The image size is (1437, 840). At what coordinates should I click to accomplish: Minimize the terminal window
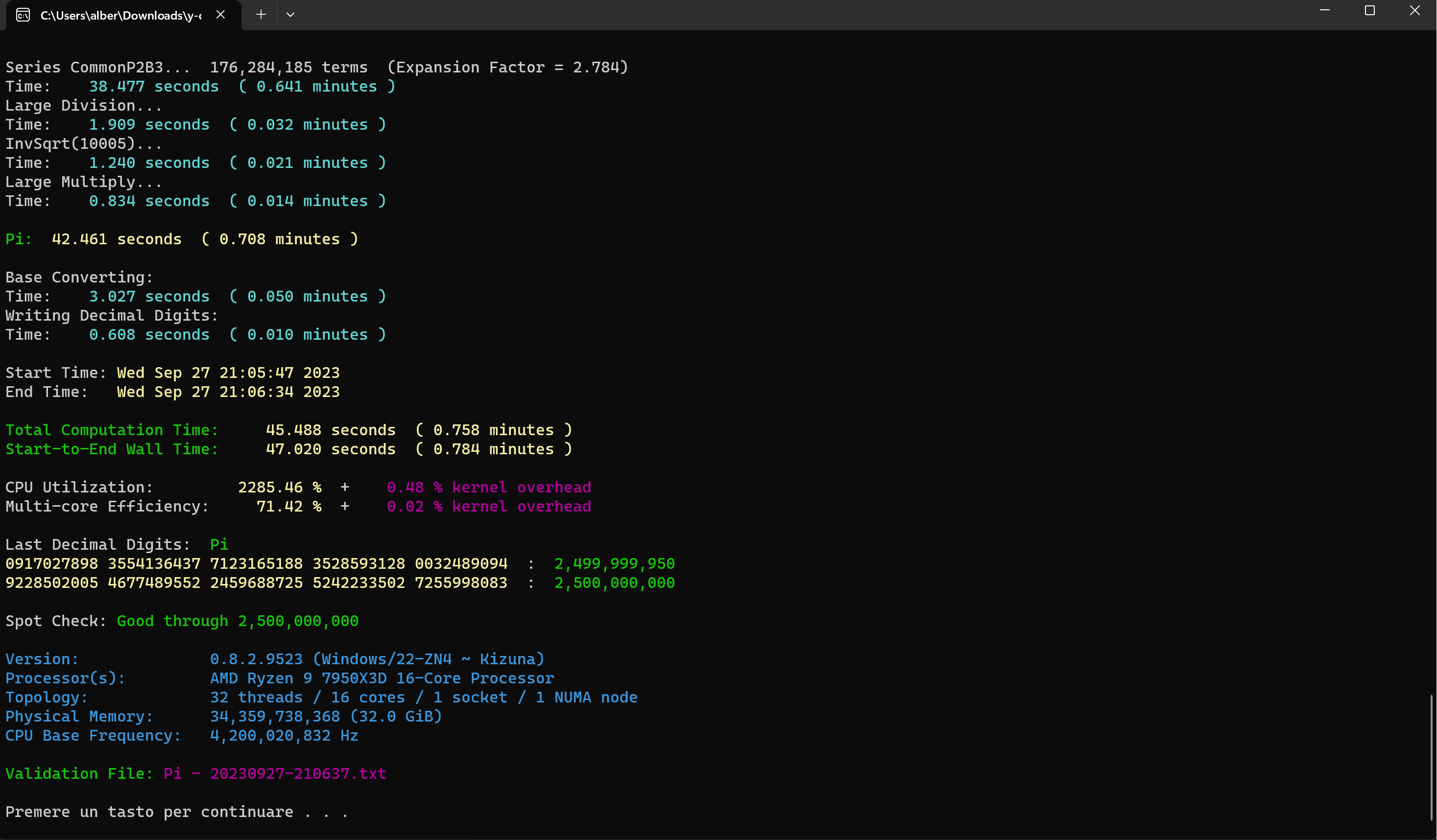tap(1325, 11)
